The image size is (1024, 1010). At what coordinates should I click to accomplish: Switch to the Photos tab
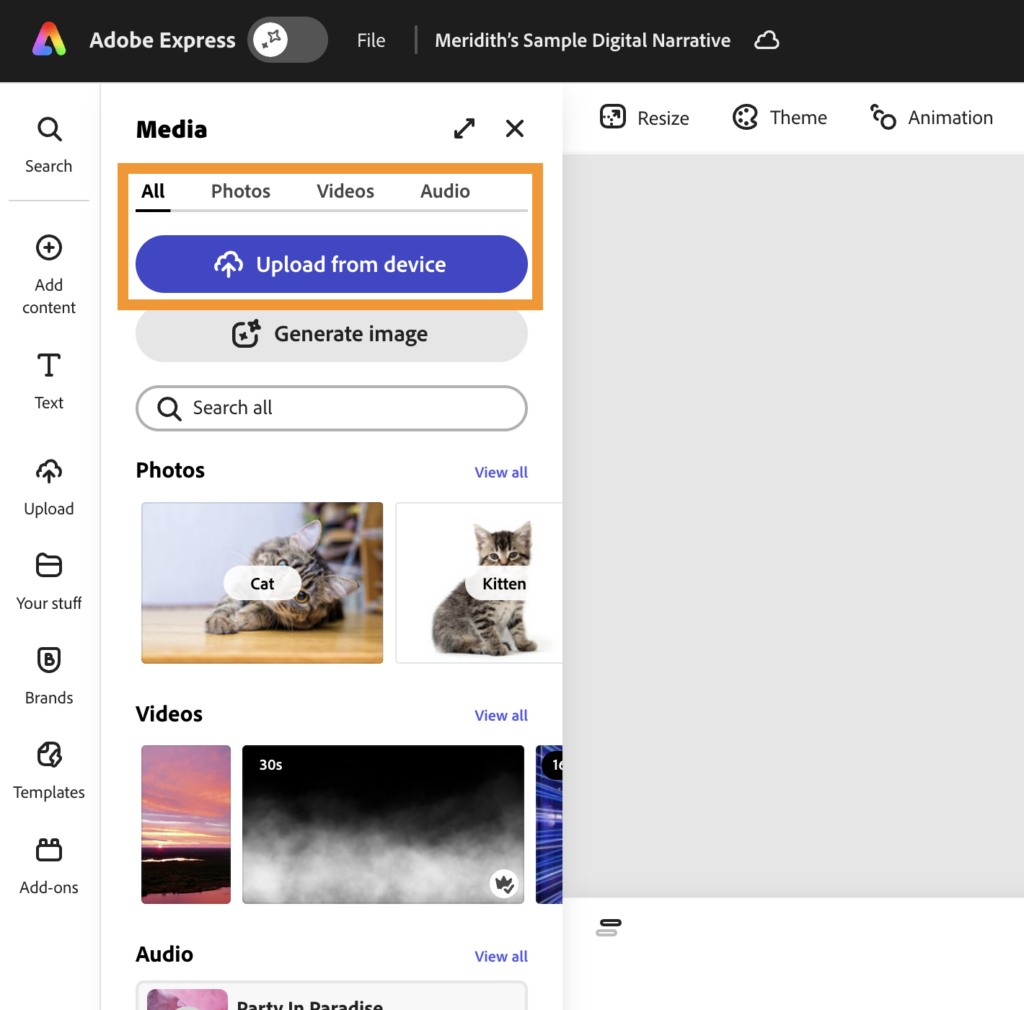(240, 191)
